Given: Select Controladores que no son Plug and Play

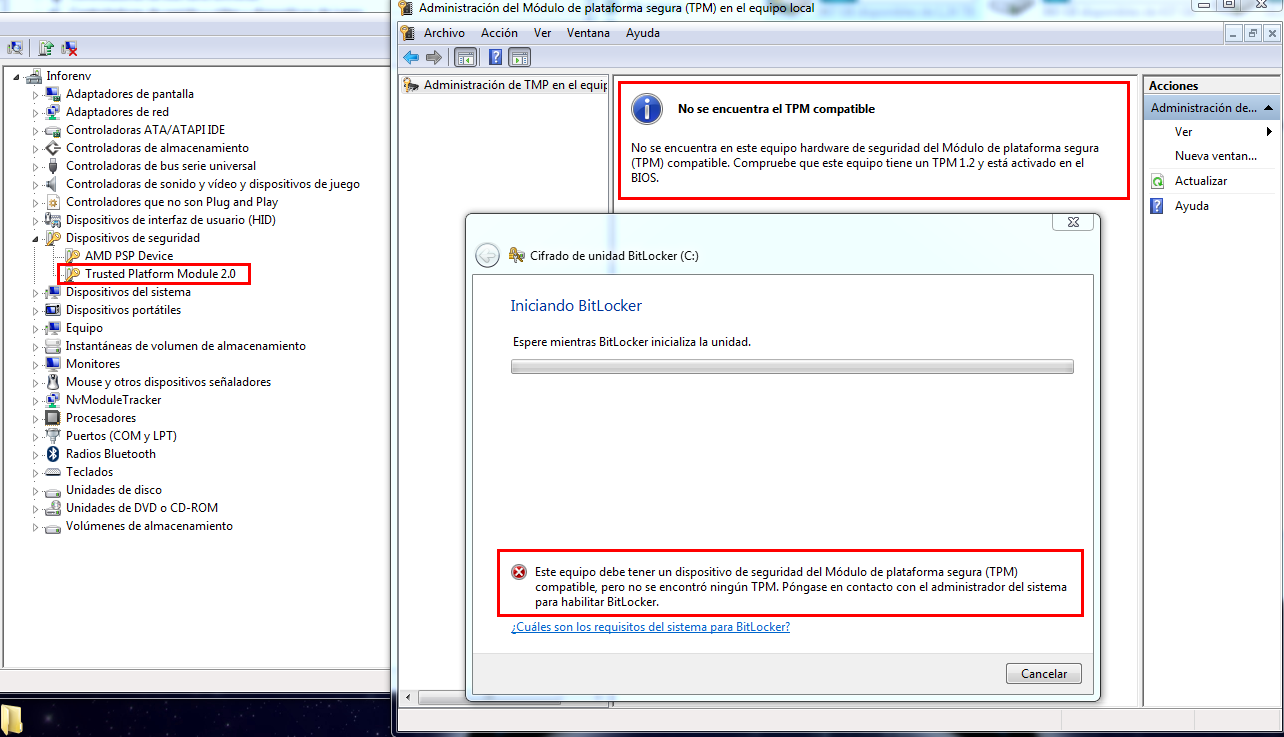Looking at the screenshot, I should point(172,202).
